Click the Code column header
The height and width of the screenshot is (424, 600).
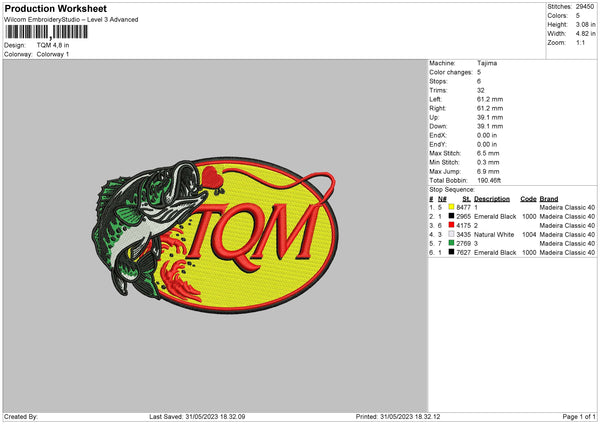tap(528, 199)
